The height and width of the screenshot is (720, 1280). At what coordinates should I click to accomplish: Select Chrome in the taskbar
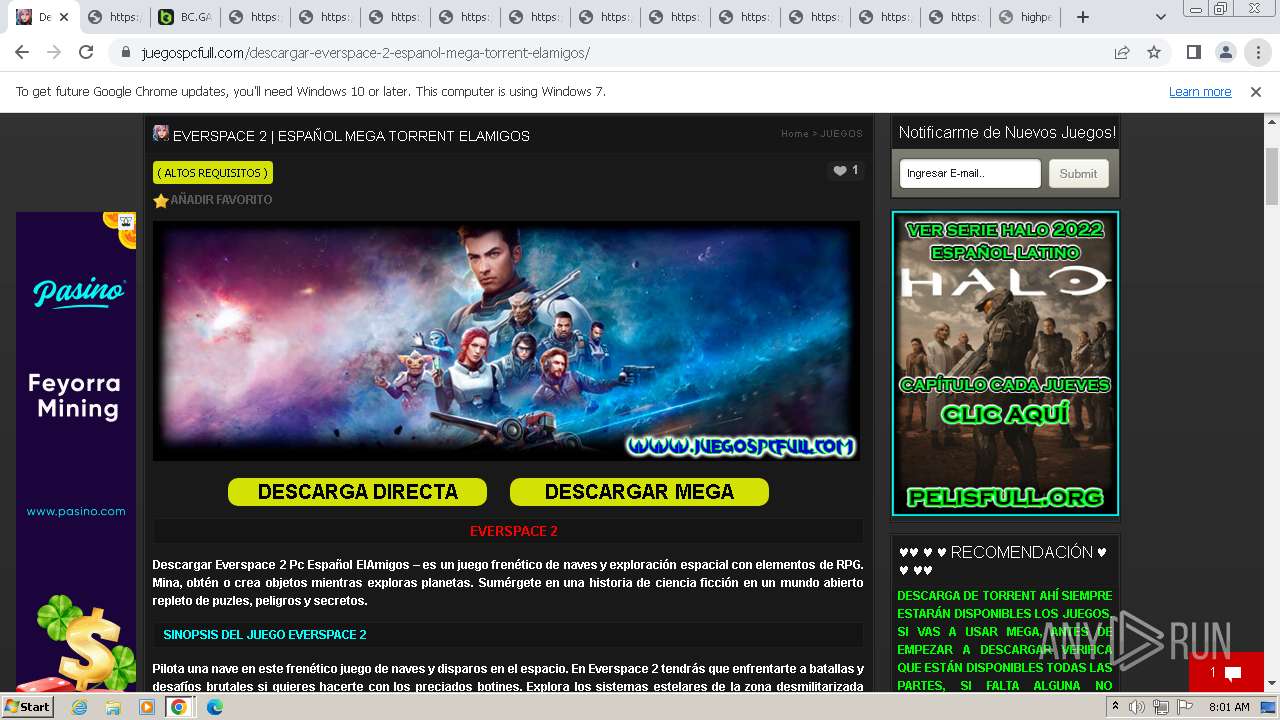[x=179, y=707]
